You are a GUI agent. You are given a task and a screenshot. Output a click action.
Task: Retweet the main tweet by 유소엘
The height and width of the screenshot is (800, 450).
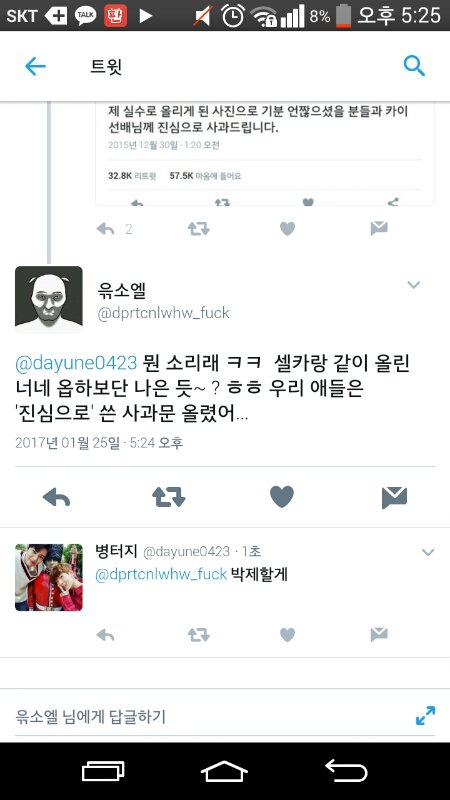pyautogui.click(x=168, y=496)
